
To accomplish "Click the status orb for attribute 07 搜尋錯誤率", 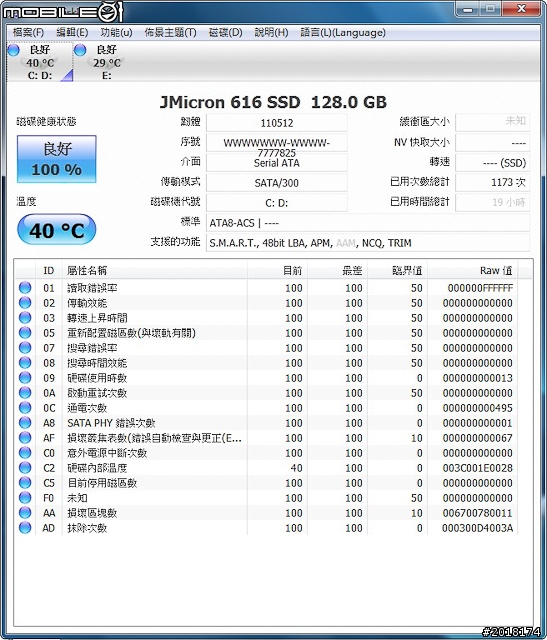I will 25,347.
